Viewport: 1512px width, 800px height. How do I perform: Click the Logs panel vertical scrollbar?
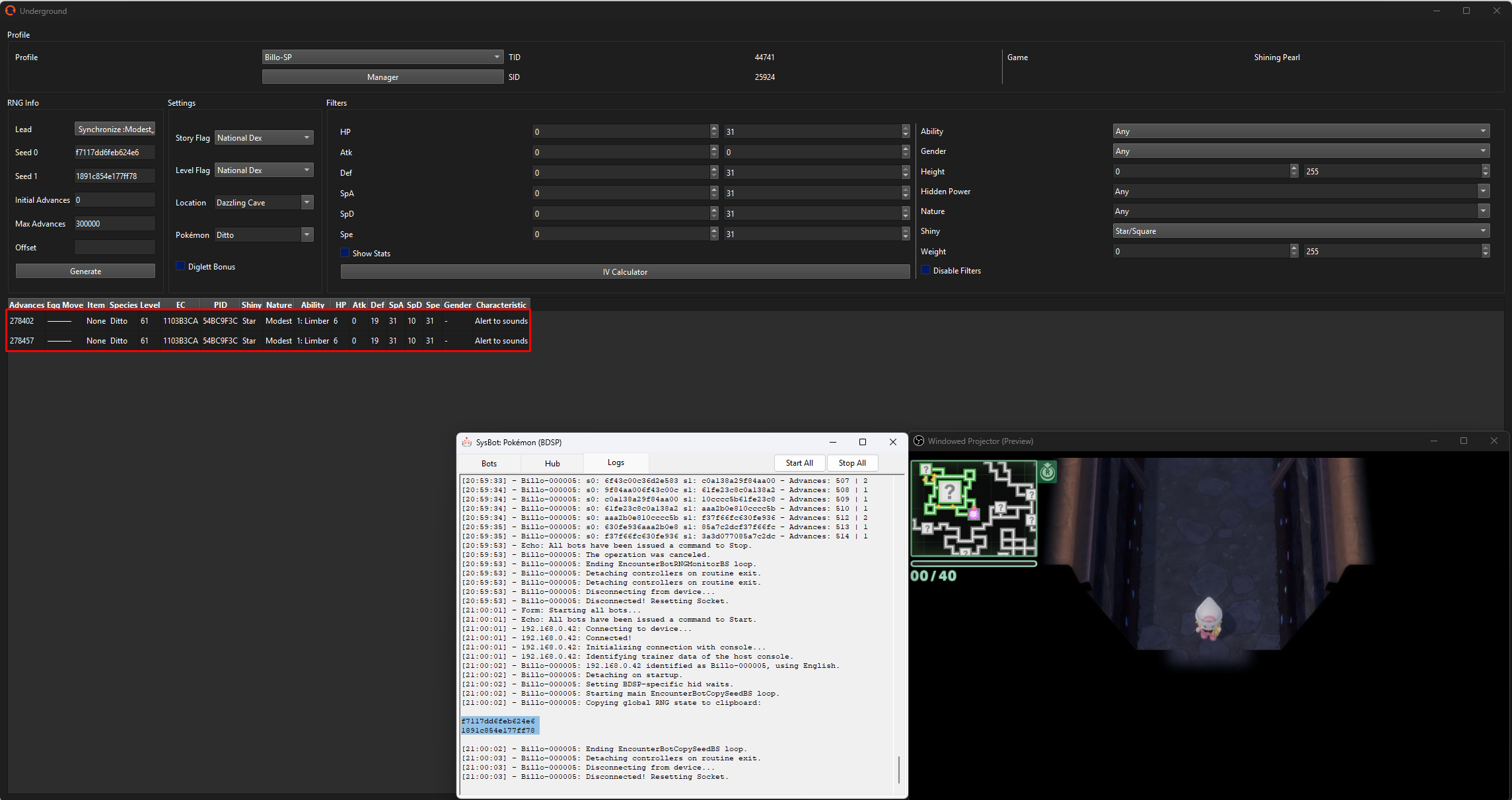(899, 770)
